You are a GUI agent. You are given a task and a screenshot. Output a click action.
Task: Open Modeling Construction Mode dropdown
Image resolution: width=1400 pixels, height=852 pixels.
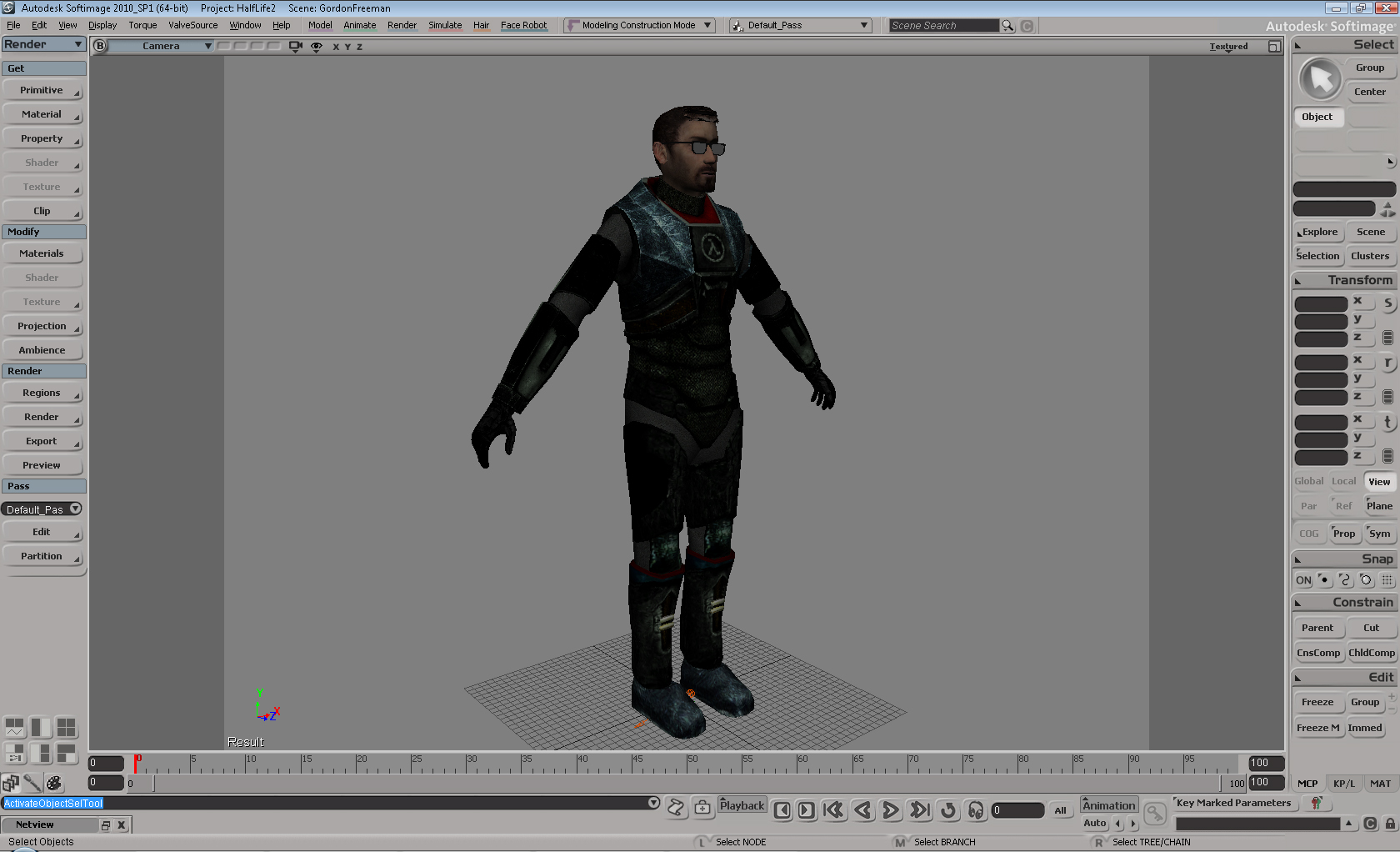click(x=639, y=26)
